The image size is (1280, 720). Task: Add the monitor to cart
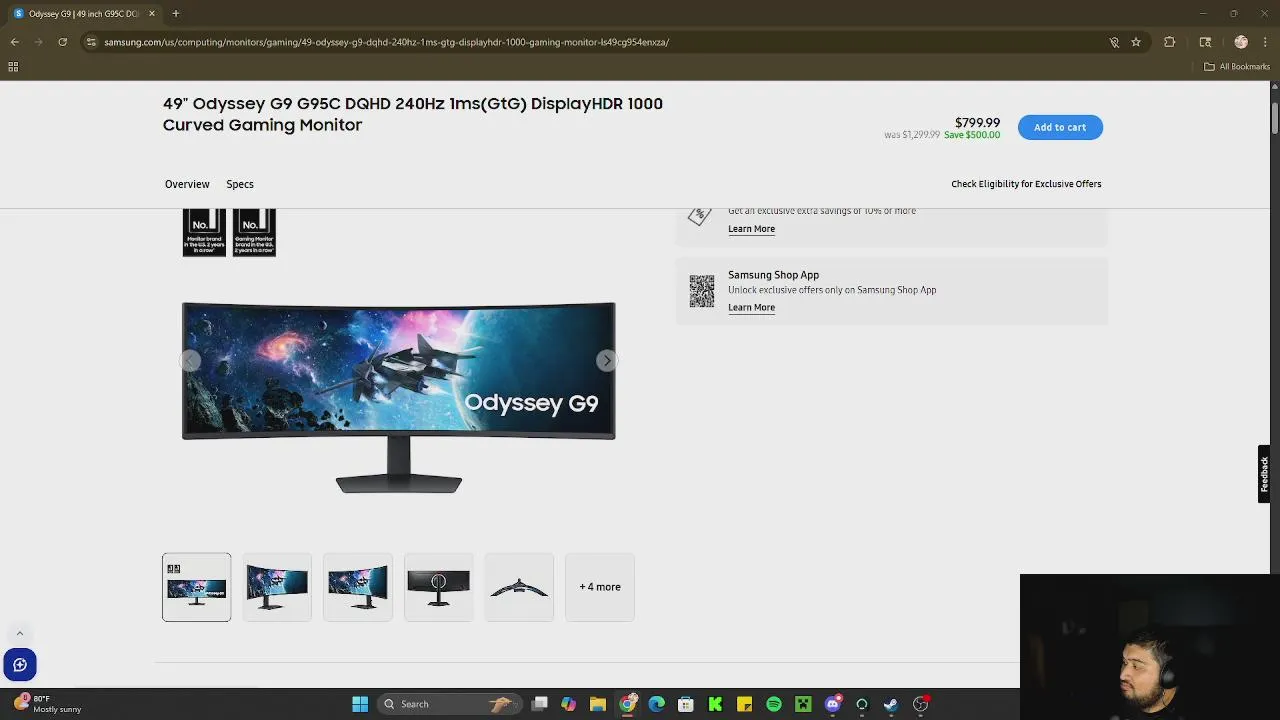(x=1060, y=127)
